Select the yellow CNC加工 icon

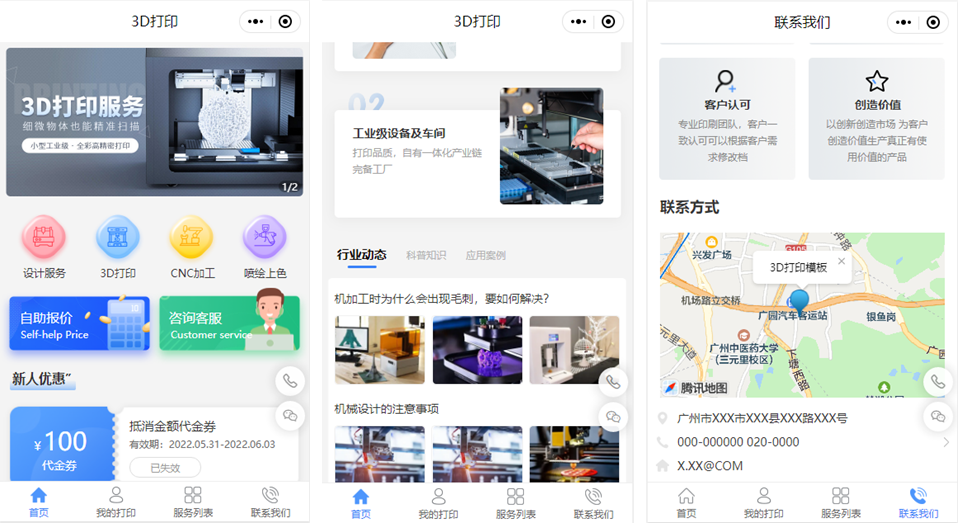point(192,236)
